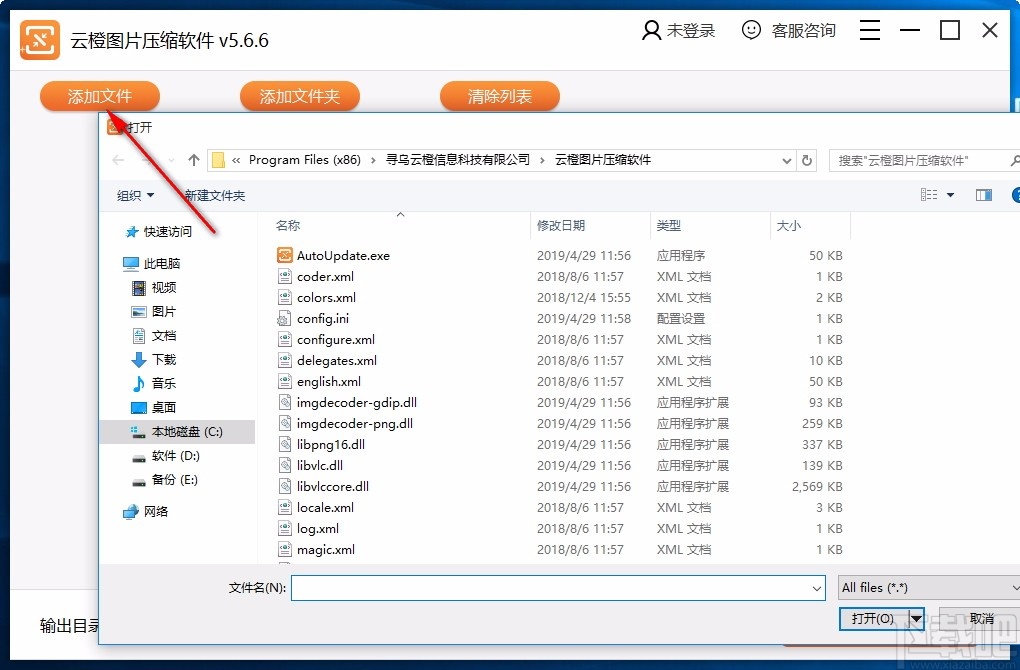The image size is (1020, 670).
Task: Click the 清除列表 button
Action: click(x=500, y=96)
